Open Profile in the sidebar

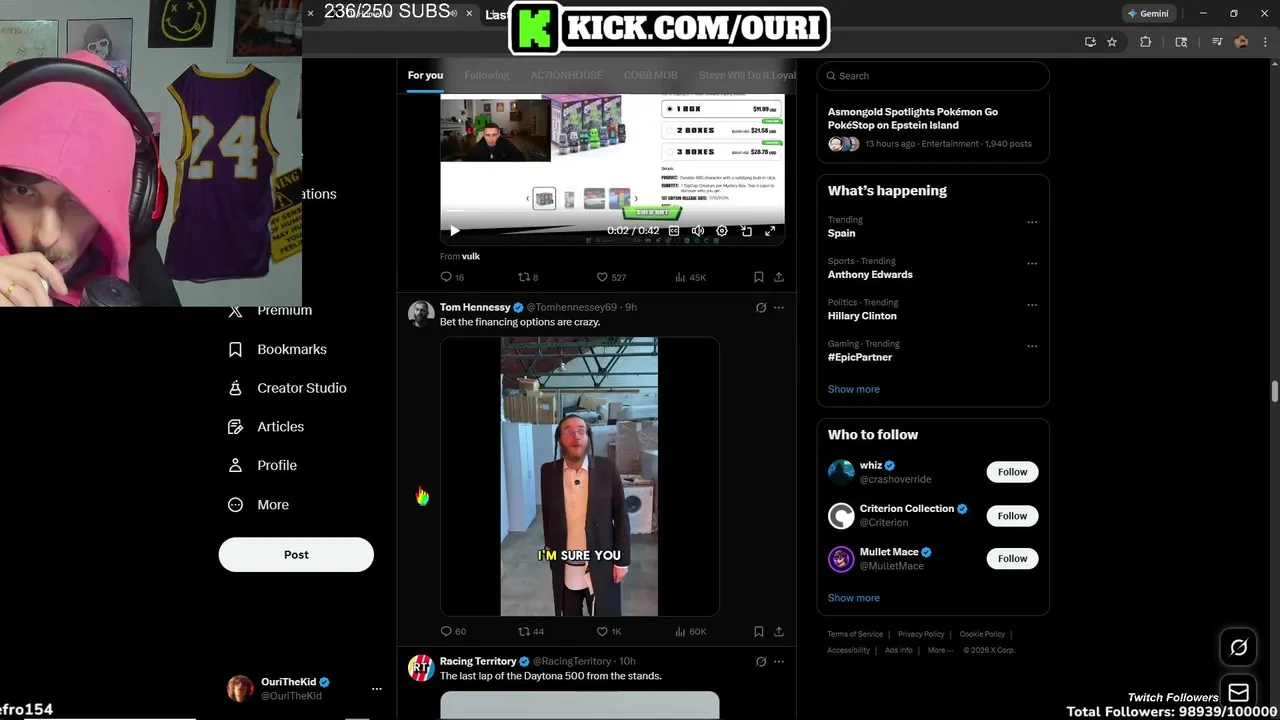(x=263, y=465)
